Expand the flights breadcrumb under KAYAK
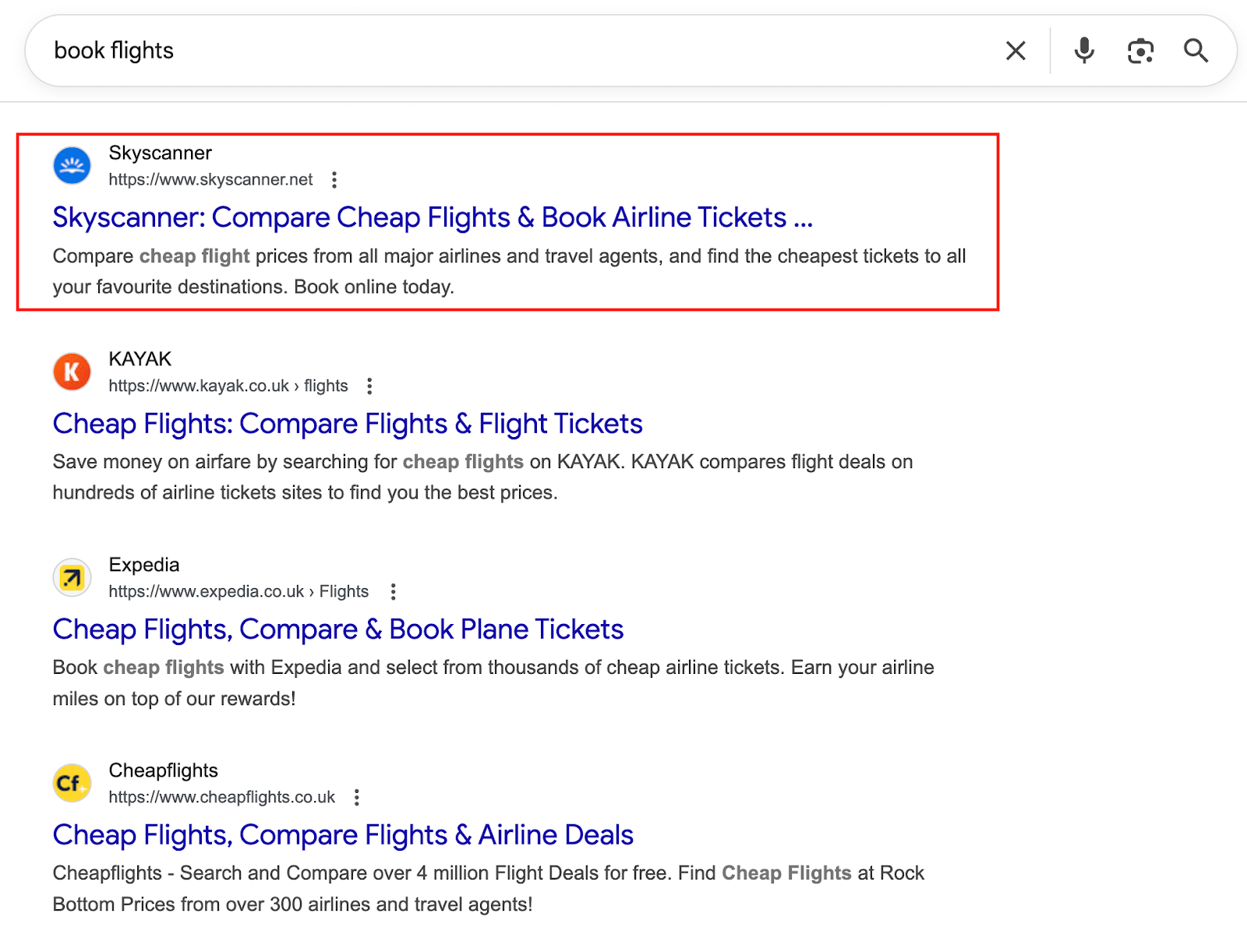Viewport: 1247px width, 952px height. point(327,385)
